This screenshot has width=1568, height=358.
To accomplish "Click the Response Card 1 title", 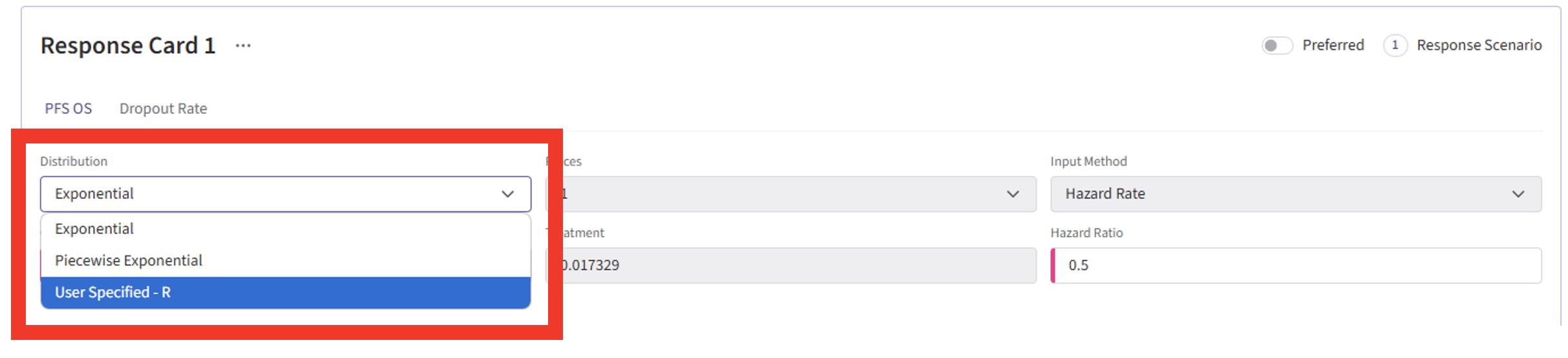I will tap(128, 46).
